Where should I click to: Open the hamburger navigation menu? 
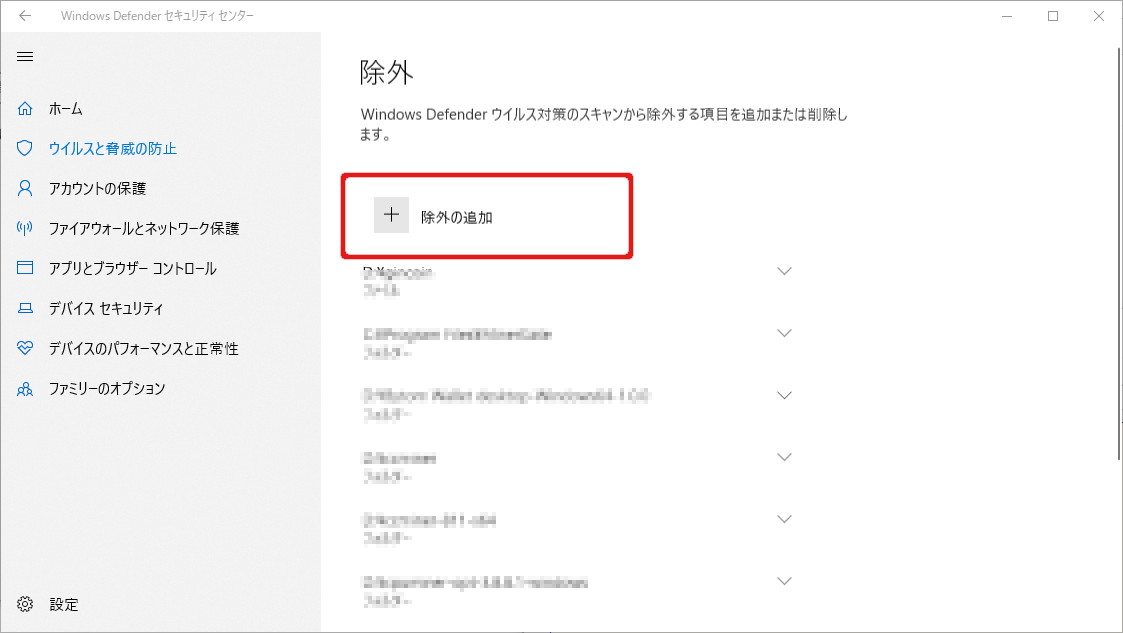point(25,56)
